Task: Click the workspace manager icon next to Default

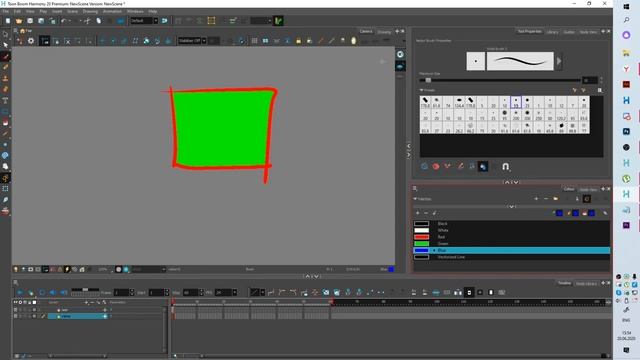Action: [x=164, y=21]
